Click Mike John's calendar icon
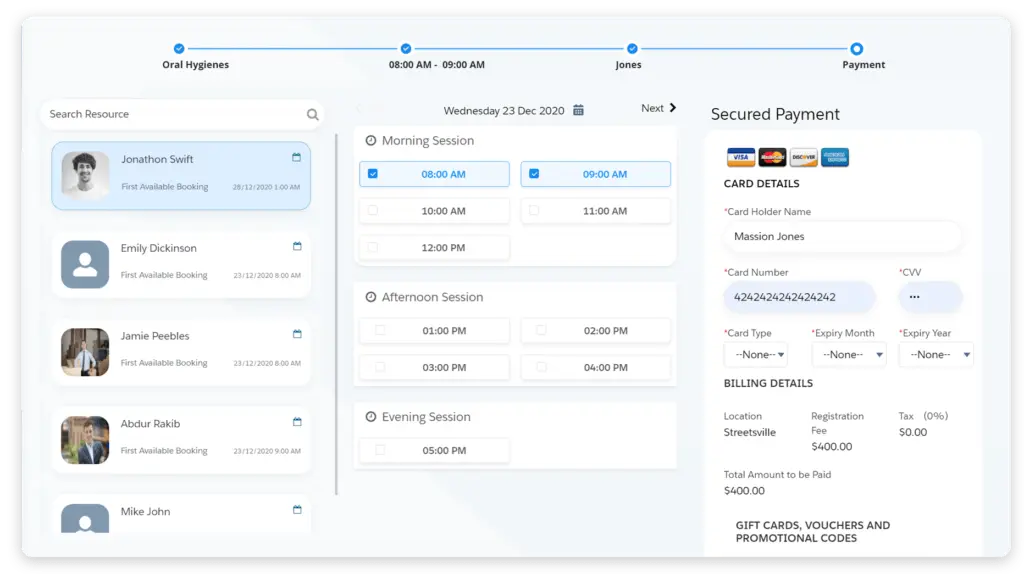1024x574 pixels. tap(297, 509)
